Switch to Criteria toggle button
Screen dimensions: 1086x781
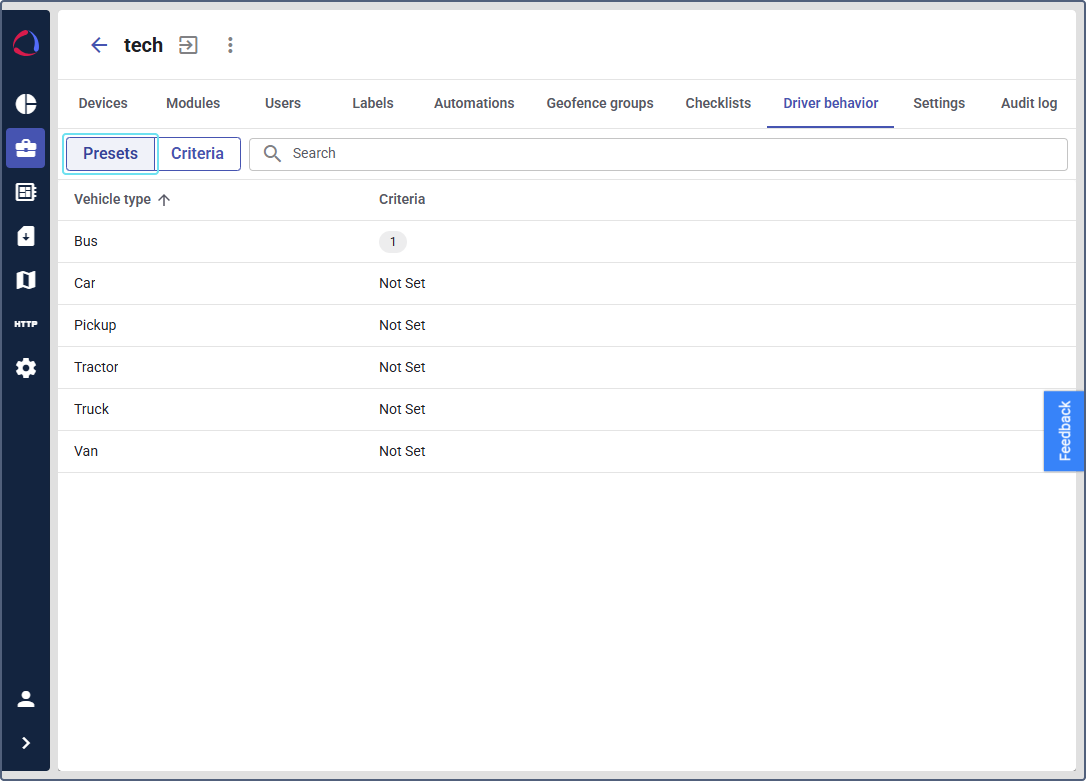click(197, 154)
